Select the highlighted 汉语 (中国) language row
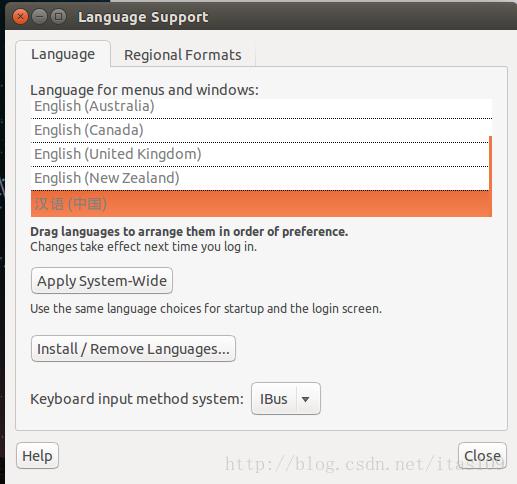The image size is (517, 484). pos(261,204)
